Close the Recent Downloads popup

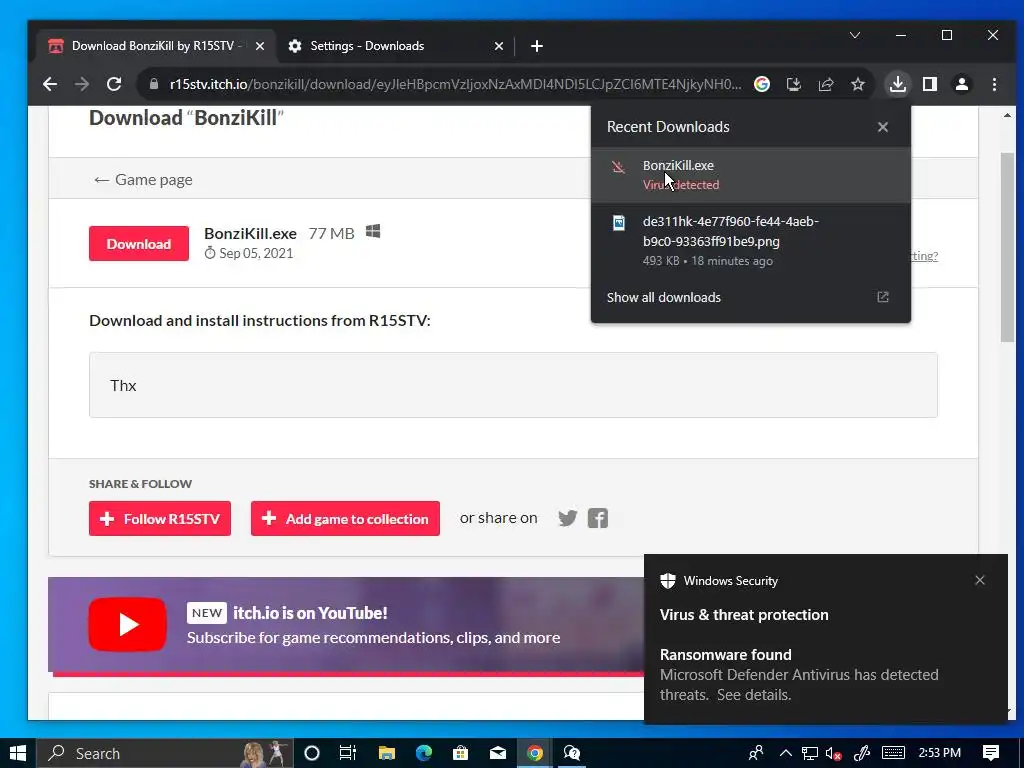pyautogui.click(x=883, y=127)
